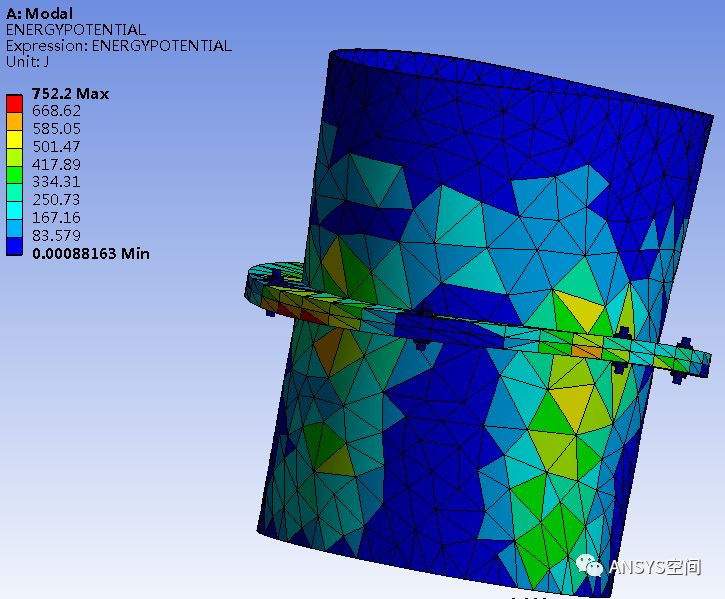Select the 334.31 legend value

[56, 182]
